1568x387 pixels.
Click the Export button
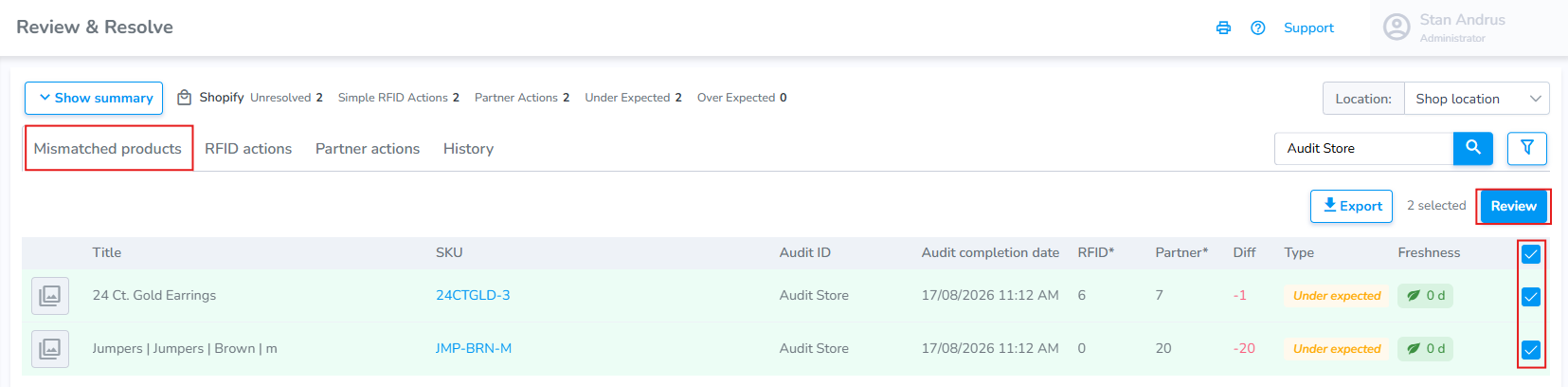(1351, 206)
